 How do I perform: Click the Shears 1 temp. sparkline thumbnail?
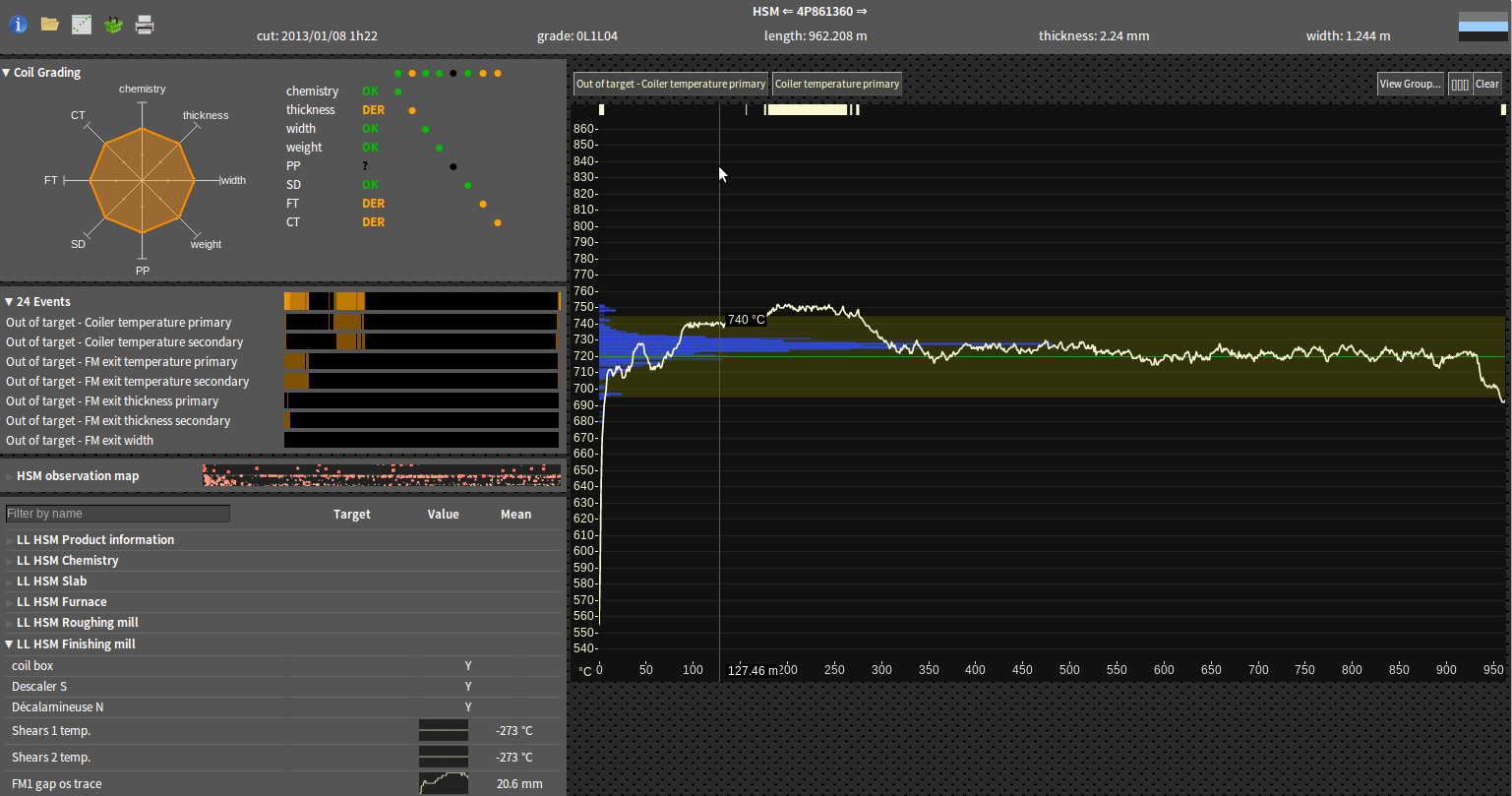pos(444,730)
